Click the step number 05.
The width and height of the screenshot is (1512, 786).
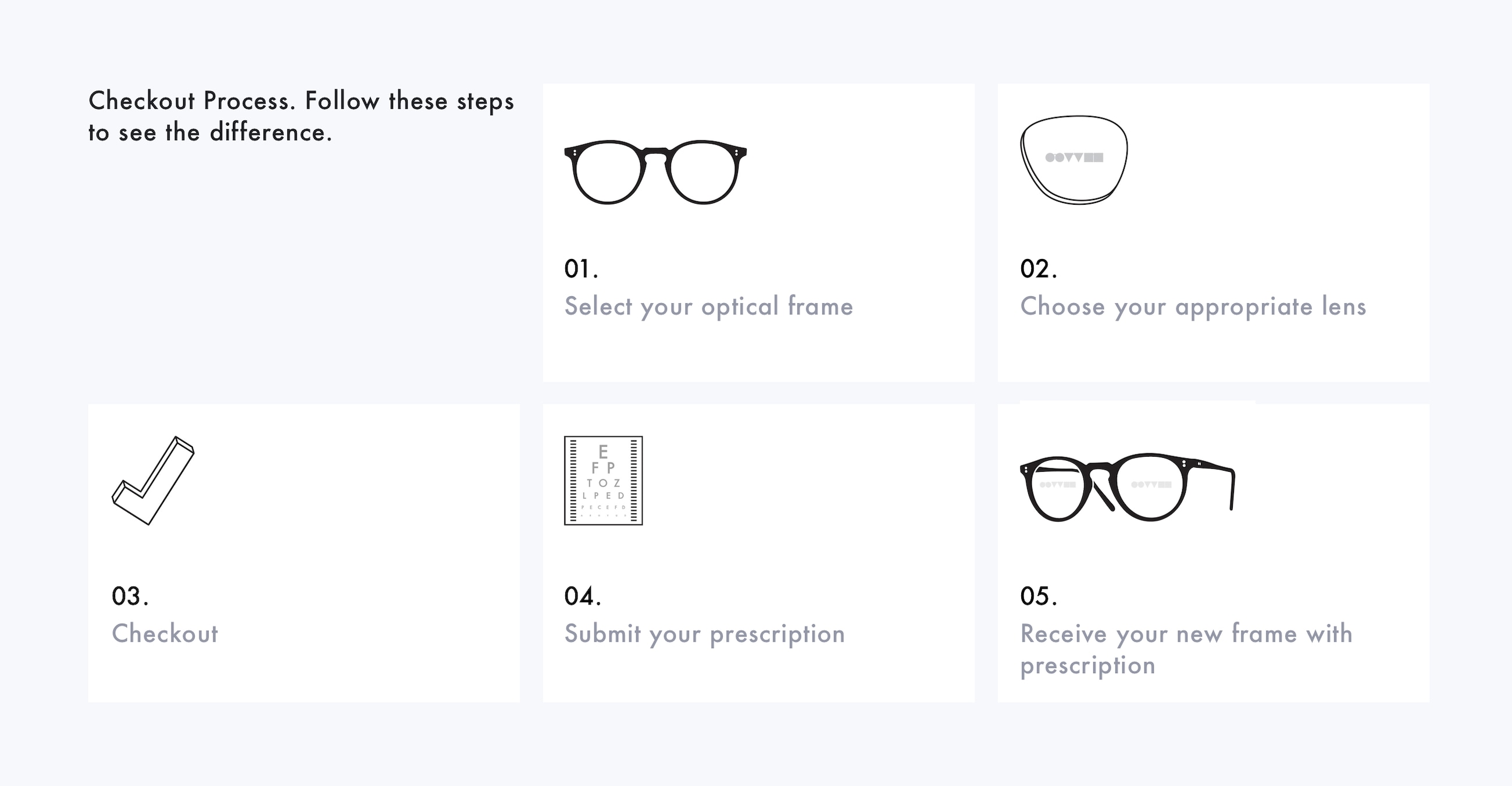[x=1038, y=596]
